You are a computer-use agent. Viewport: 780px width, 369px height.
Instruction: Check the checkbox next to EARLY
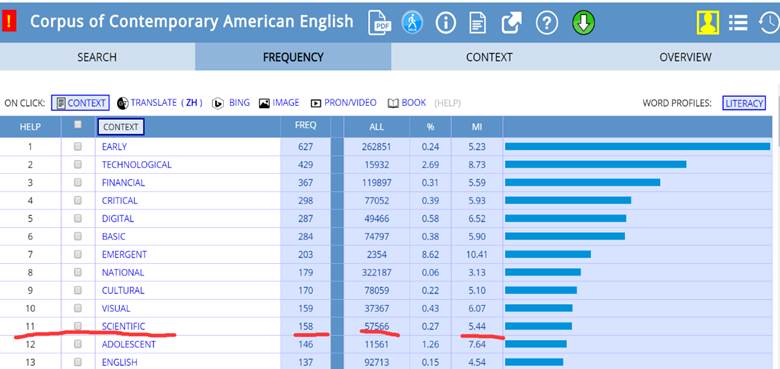78,147
